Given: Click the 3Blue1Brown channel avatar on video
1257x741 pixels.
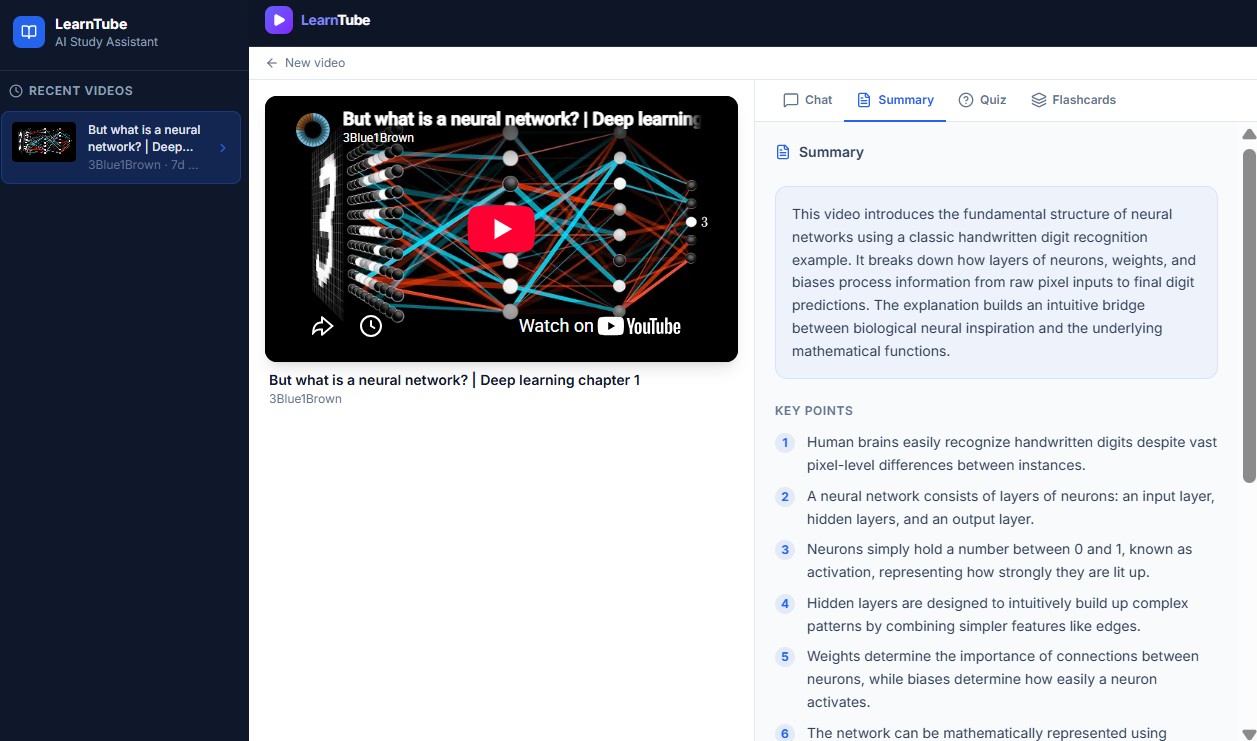Looking at the screenshot, I should tap(313, 129).
